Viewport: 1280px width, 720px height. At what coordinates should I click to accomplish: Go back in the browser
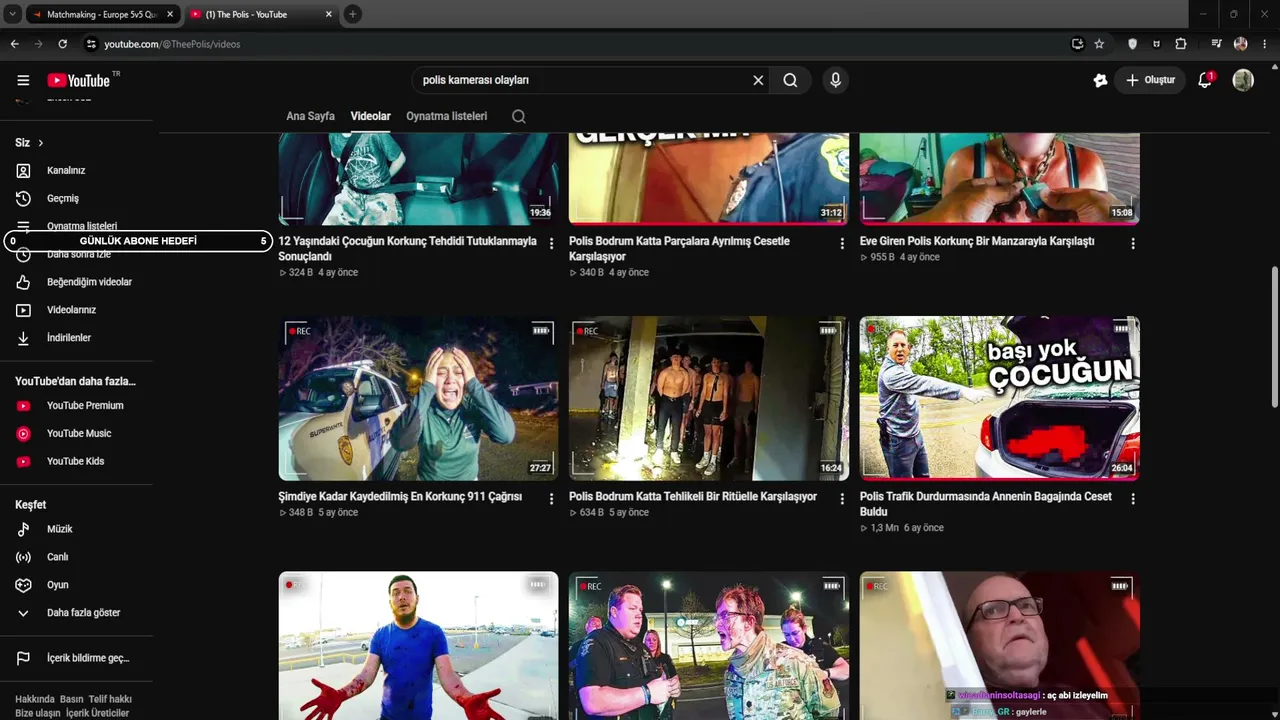click(x=14, y=44)
